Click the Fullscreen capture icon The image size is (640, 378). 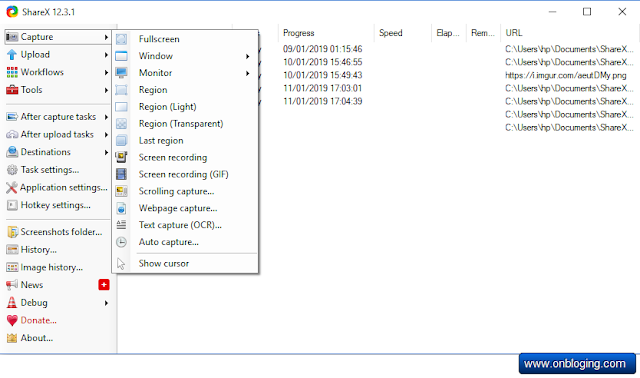pos(121,39)
